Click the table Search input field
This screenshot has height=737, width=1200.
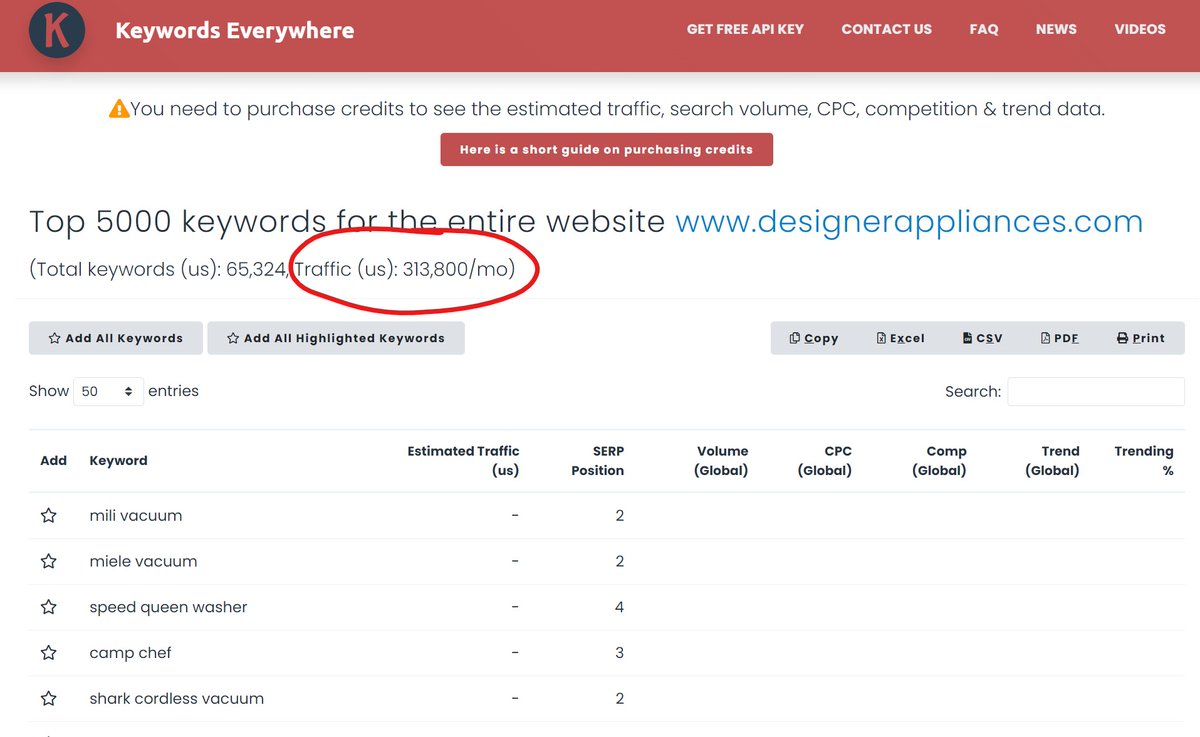pyautogui.click(x=1096, y=392)
